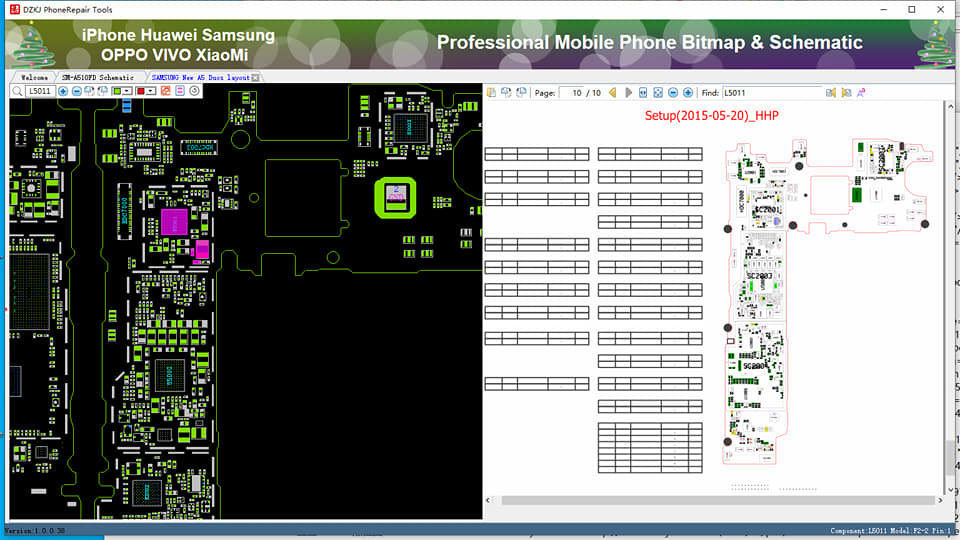Zoom in the board bitmap view
960x540 pixels.
tap(63, 91)
